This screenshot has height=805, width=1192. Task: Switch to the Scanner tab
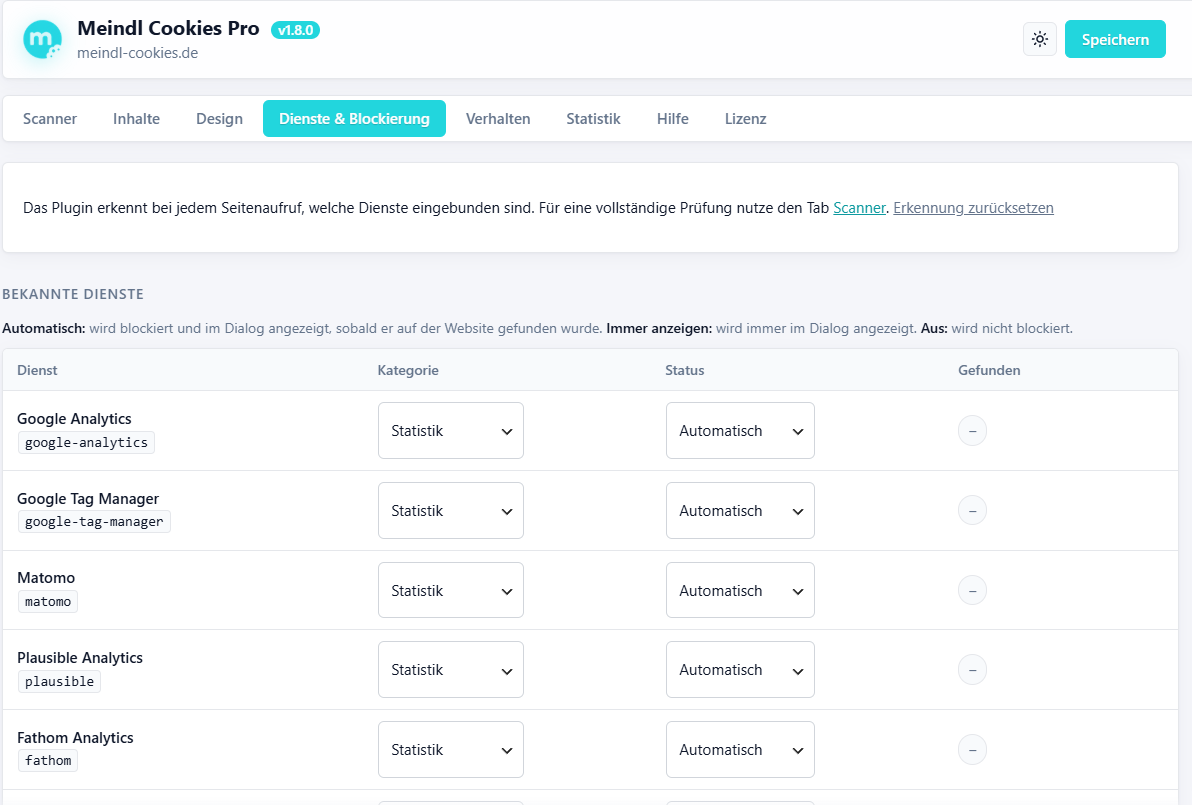pos(50,119)
